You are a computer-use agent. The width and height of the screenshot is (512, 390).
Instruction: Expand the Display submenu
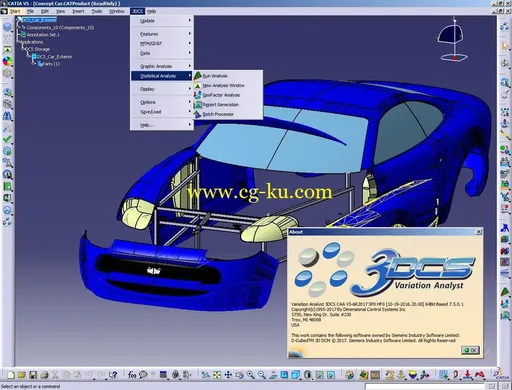pos(162,89)
